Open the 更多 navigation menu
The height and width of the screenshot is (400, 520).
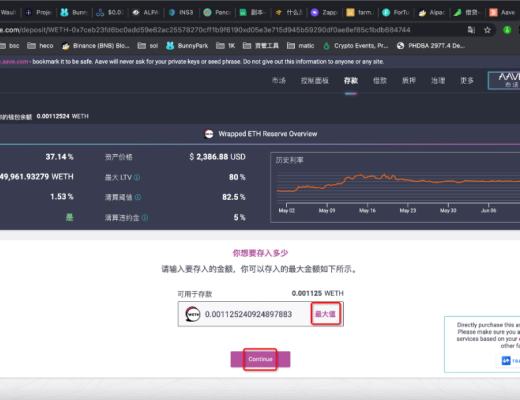467,81
